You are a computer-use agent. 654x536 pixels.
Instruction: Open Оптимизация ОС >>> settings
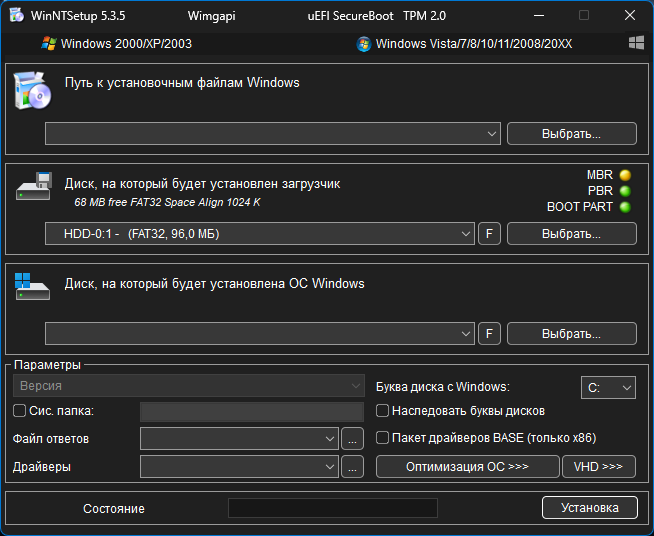pyautogui.click(x=467, y=467)
